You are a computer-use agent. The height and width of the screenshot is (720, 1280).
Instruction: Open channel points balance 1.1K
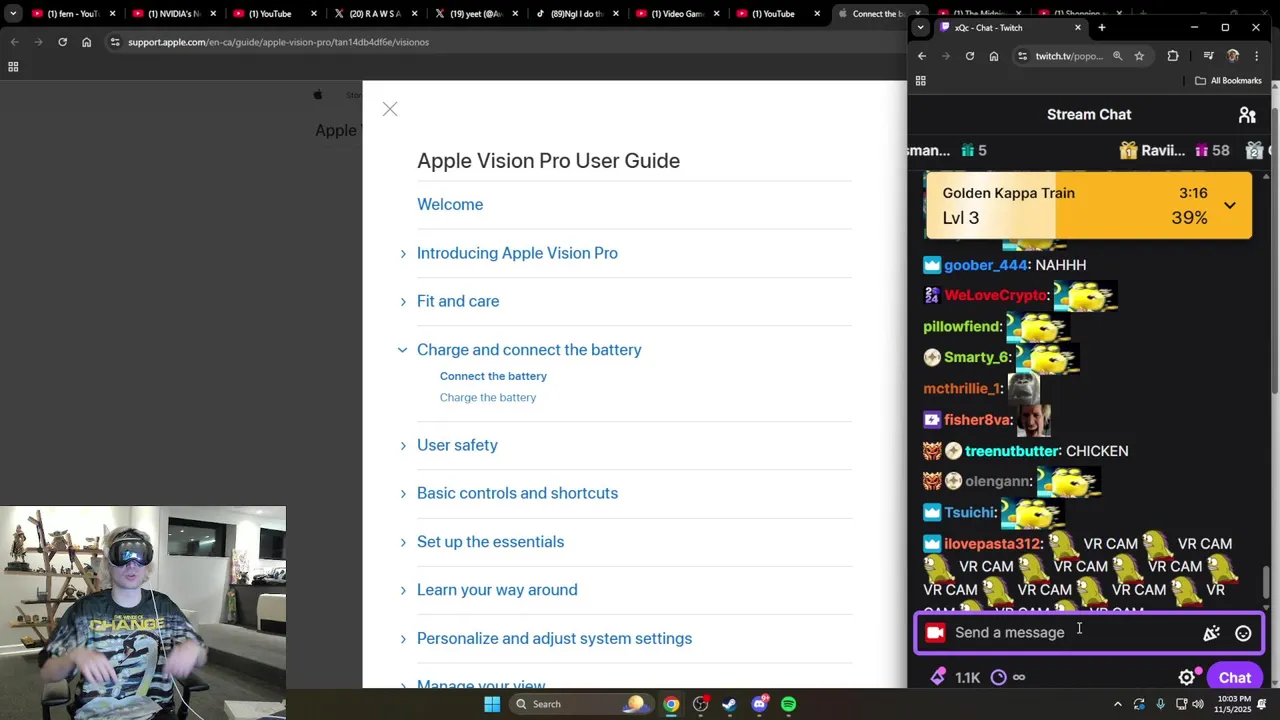(x=955, y=677)
